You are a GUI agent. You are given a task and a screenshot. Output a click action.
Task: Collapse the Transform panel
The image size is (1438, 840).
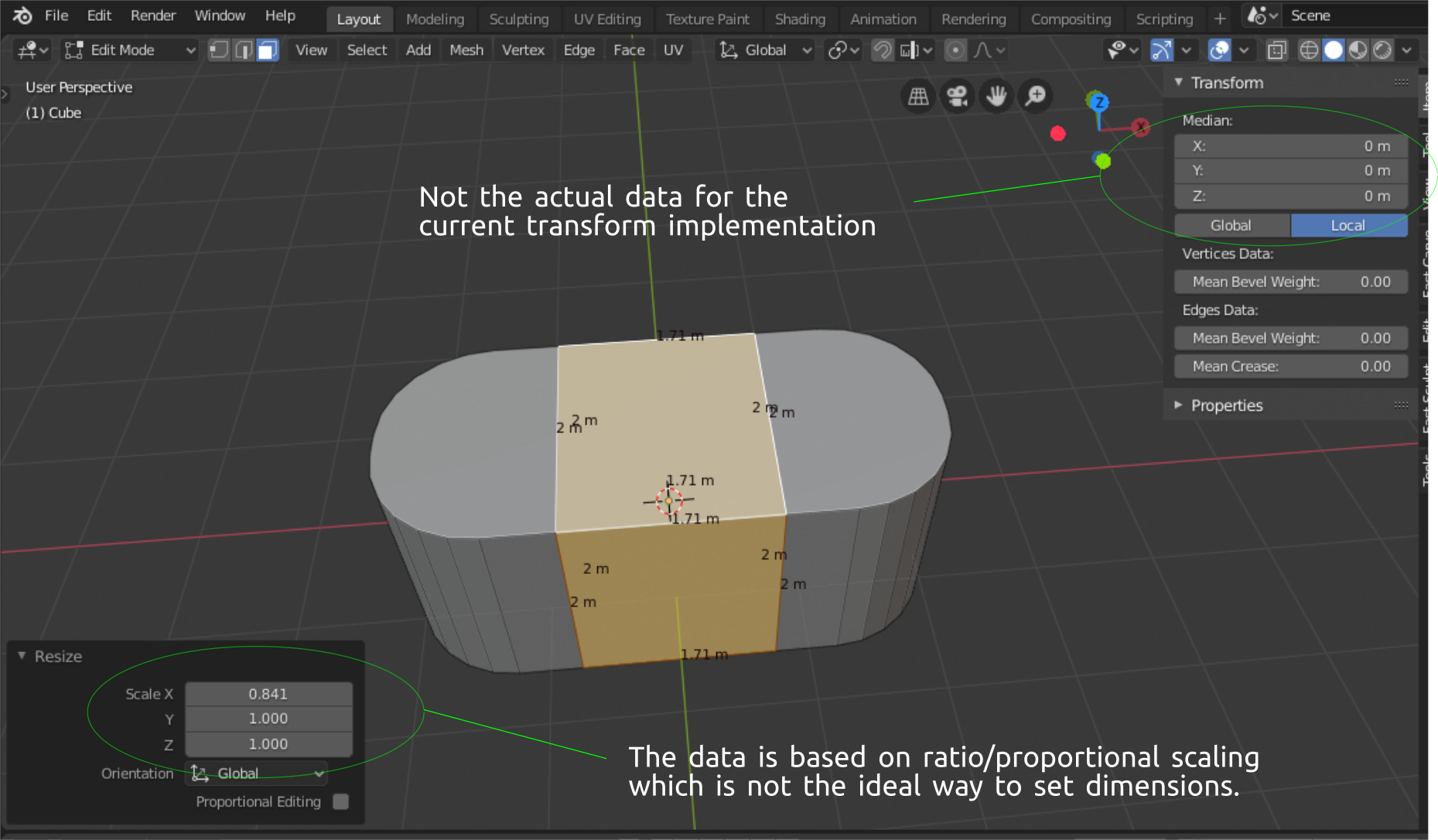click(x=1178, y=82)
